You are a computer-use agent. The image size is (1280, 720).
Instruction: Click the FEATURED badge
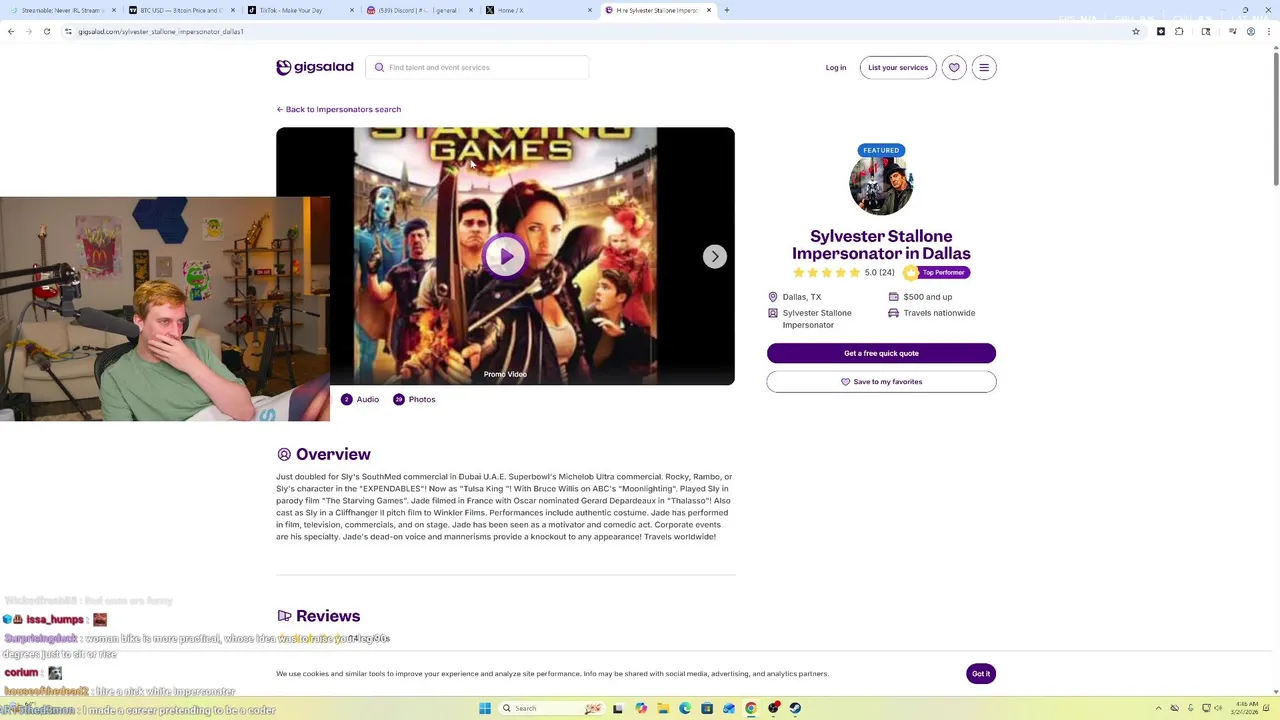point(881,150)
